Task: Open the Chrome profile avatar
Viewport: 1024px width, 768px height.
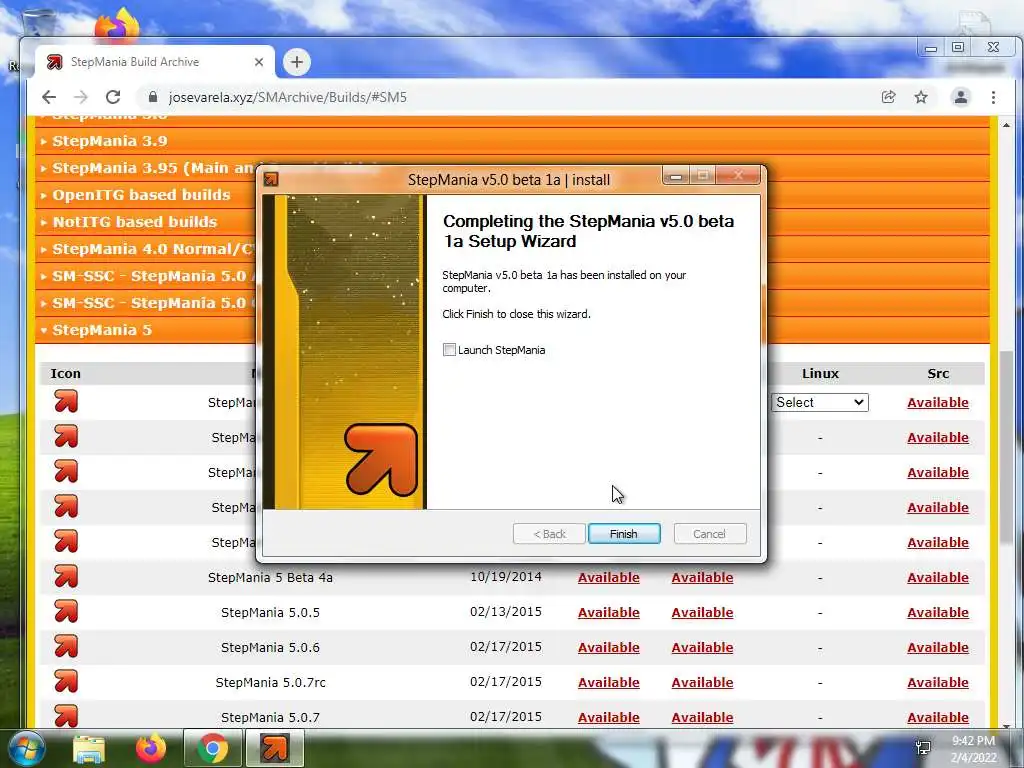Action: tap(961, 97)
